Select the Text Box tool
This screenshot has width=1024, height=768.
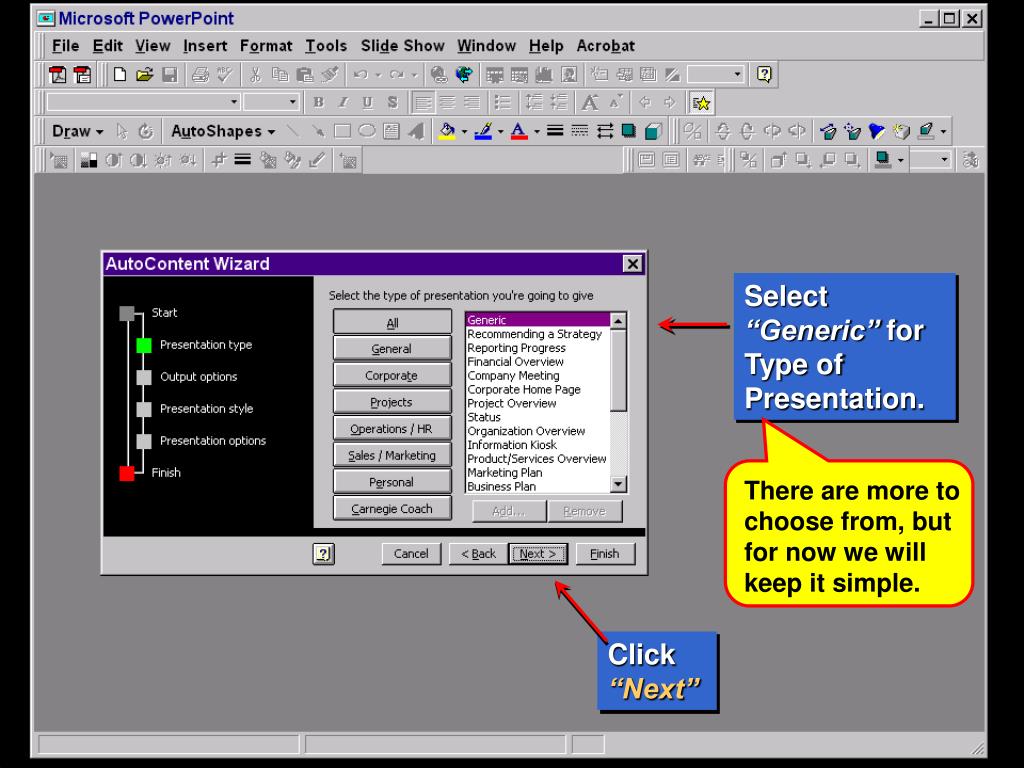point(391,131)
